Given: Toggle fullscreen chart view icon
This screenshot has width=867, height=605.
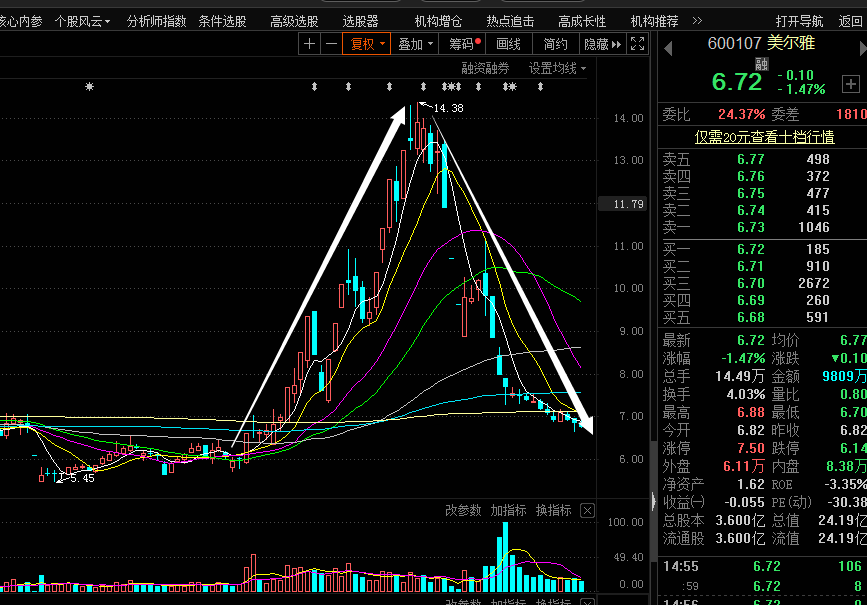Looking at the screenshot, I should click(x=638, y=44).
